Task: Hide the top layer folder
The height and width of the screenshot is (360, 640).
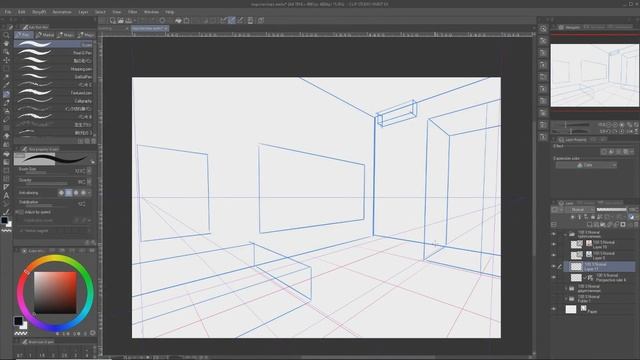Action: (554, 234)
